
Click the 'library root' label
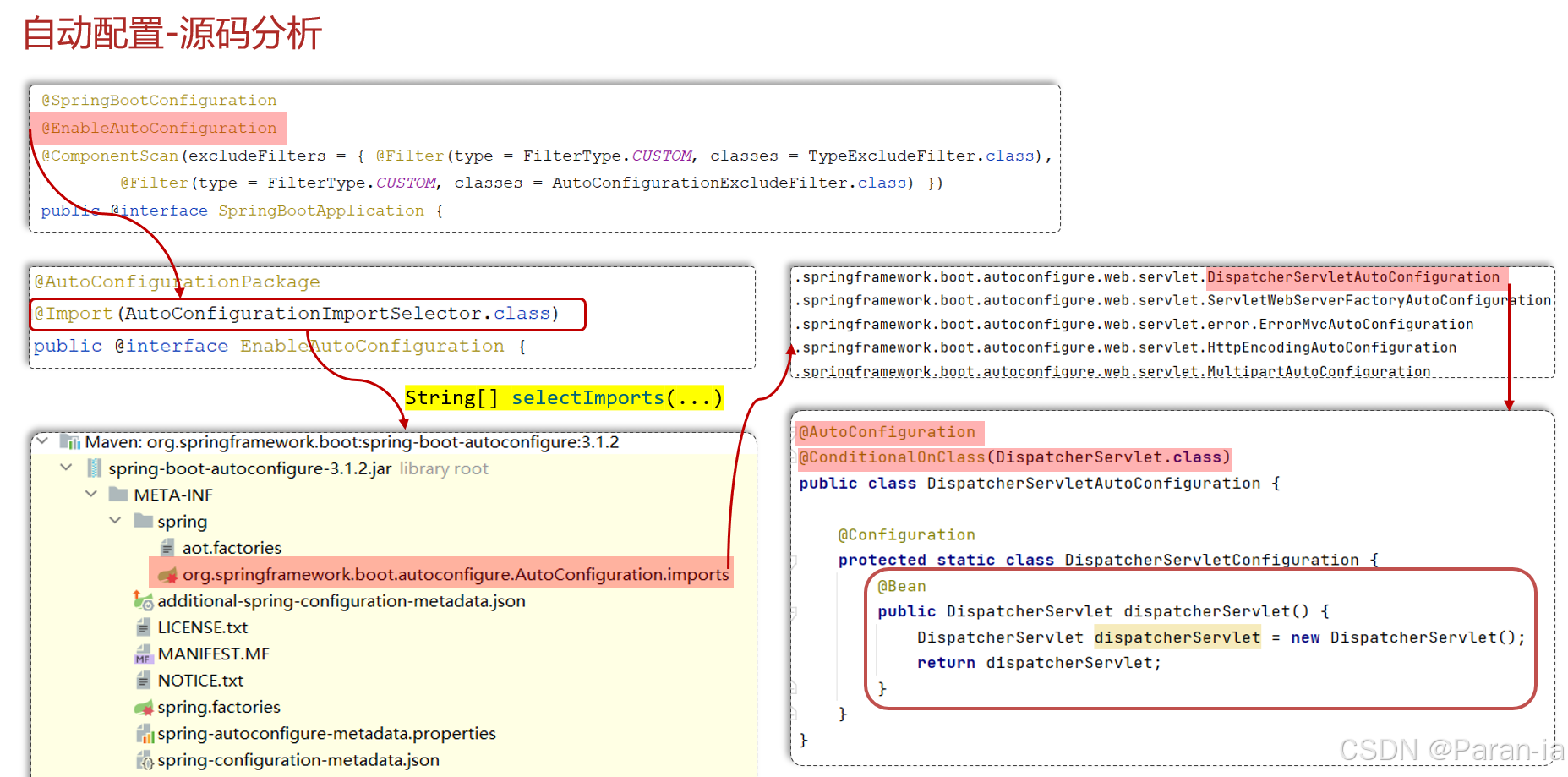[x=444, y=468]
